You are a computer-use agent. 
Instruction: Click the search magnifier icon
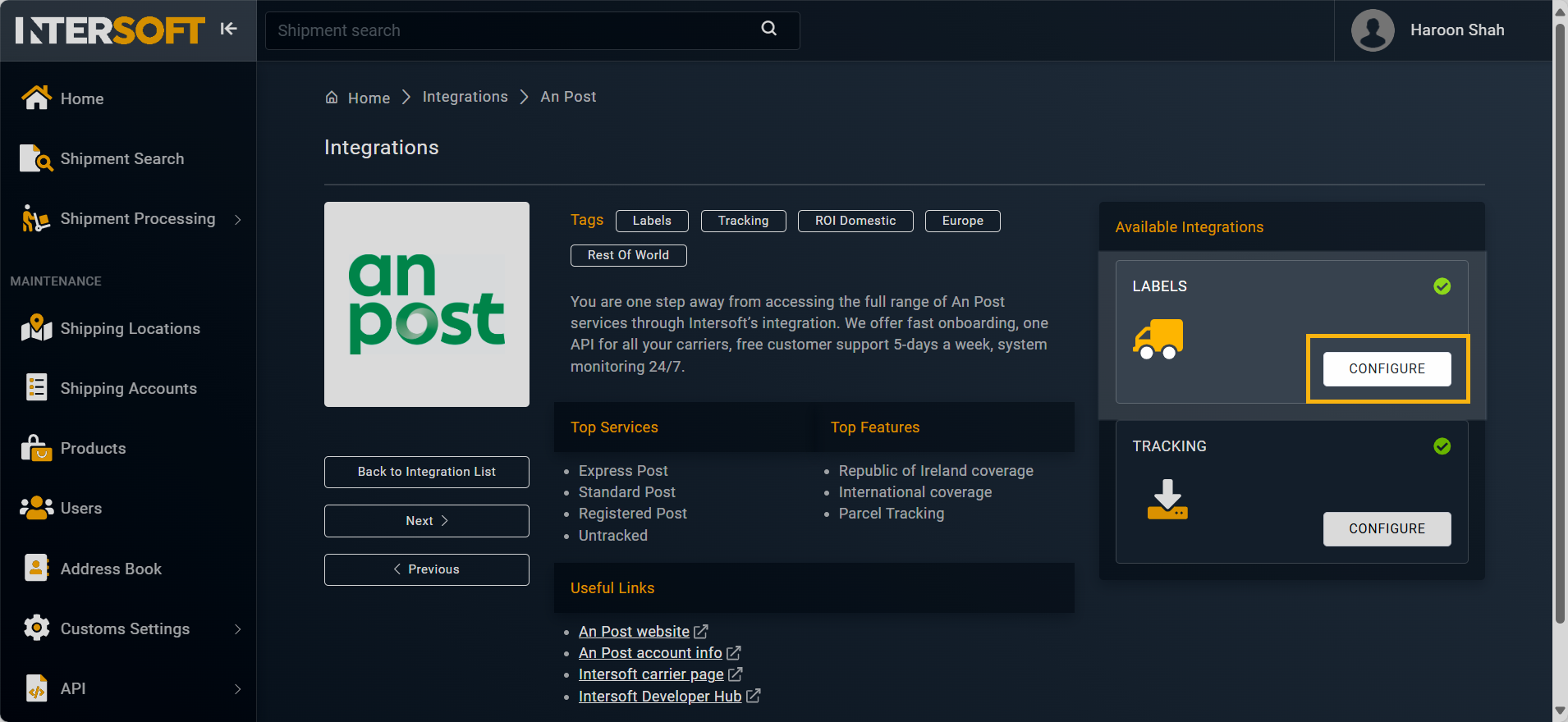tap(769, 29)
